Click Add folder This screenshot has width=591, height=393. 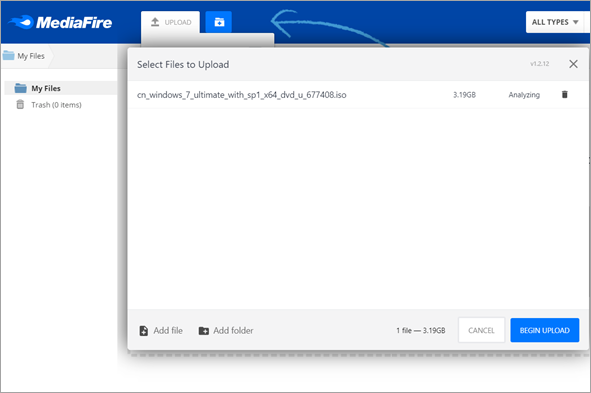(x=226, y=330)
